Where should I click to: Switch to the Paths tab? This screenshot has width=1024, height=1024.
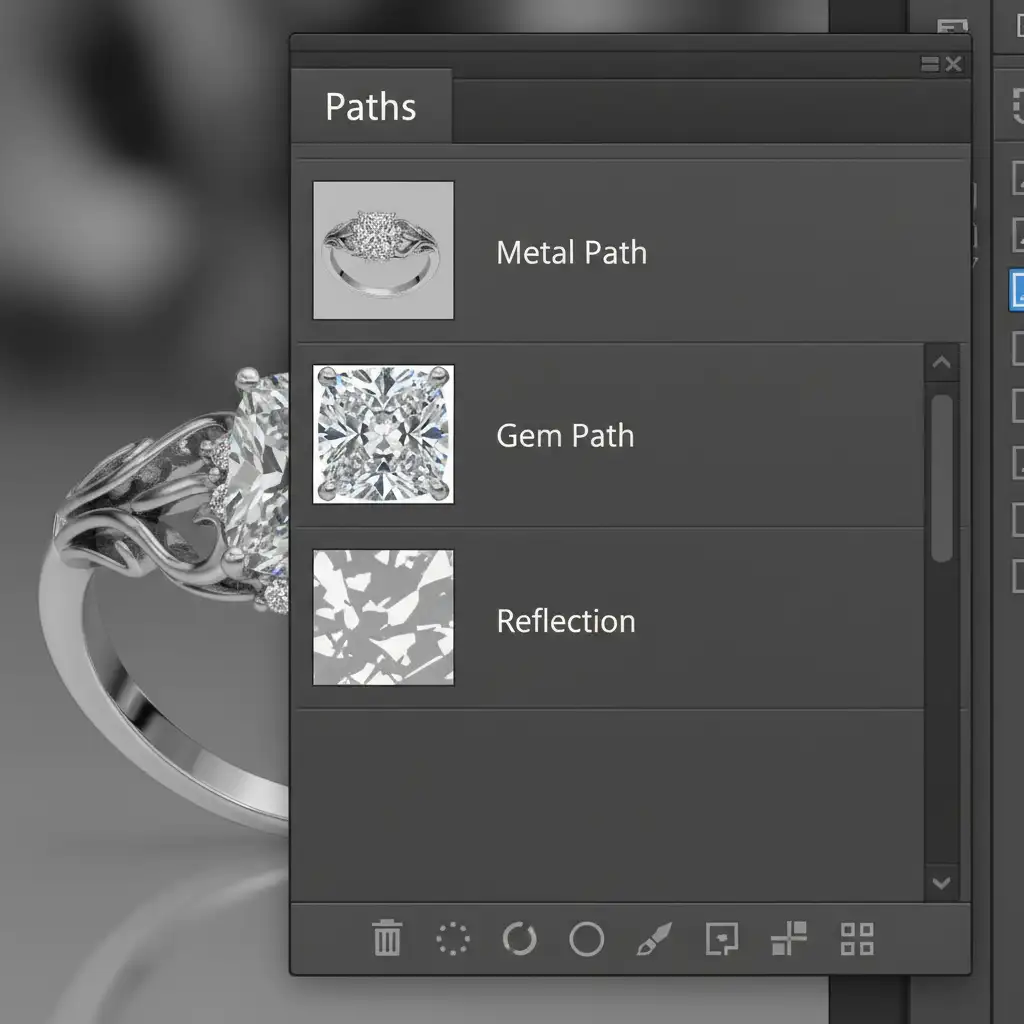[x=371, y=107]
